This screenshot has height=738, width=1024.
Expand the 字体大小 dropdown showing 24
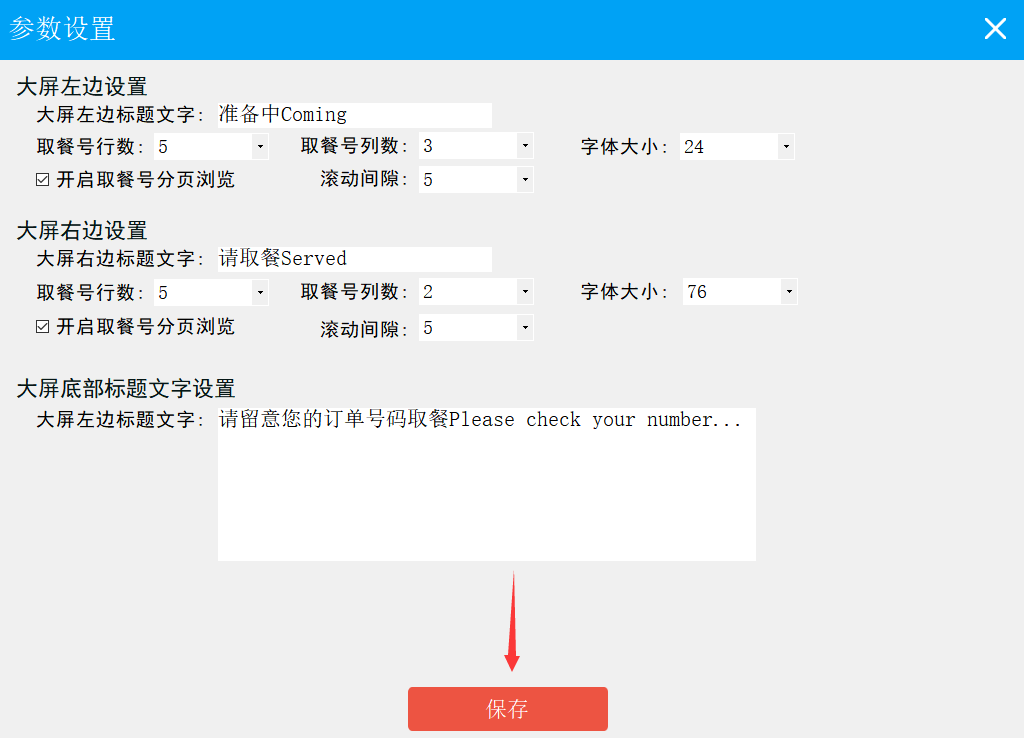[786, 147]
